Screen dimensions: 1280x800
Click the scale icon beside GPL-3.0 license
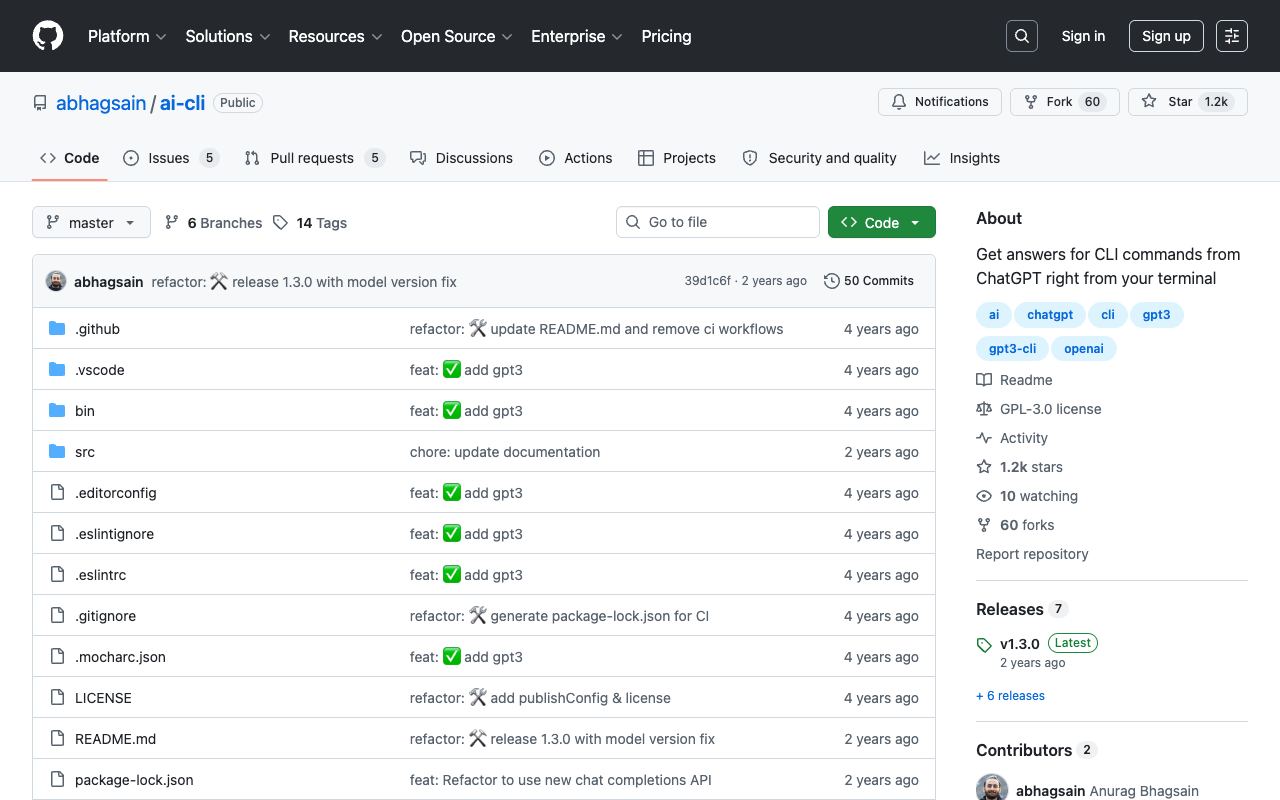(984, 409)
